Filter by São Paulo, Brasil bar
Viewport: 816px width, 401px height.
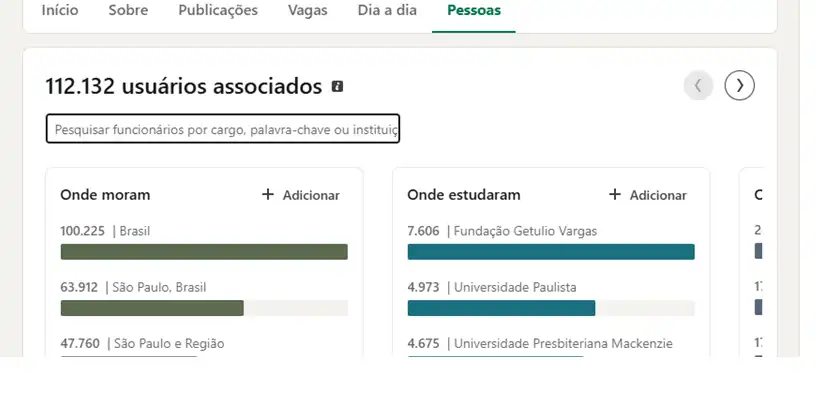tap(204, 308)
